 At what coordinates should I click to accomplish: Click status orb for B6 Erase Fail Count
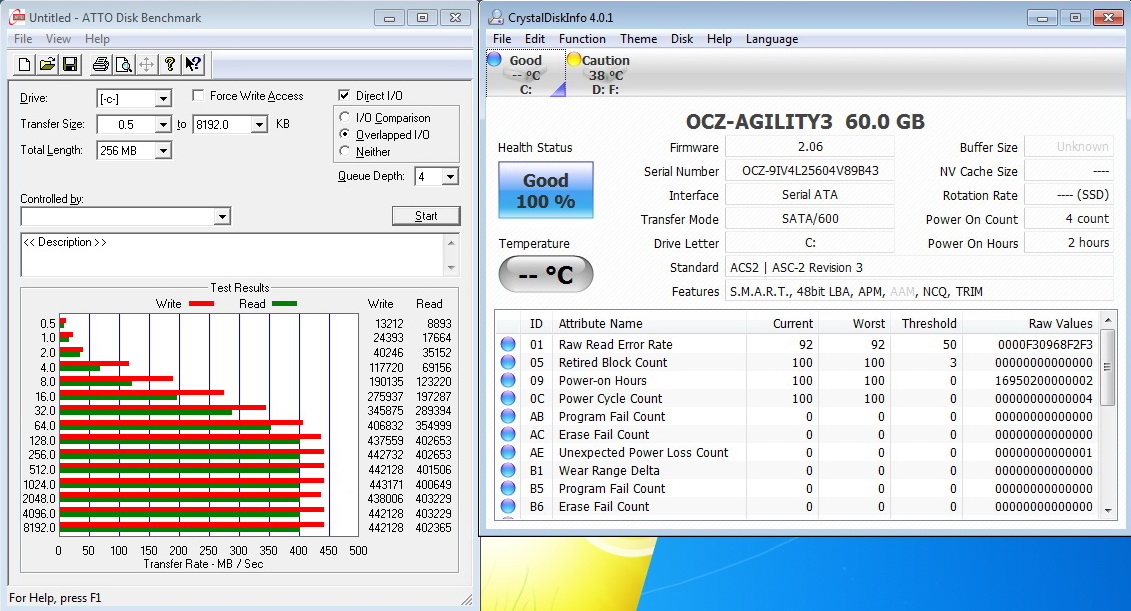point(509,506)
